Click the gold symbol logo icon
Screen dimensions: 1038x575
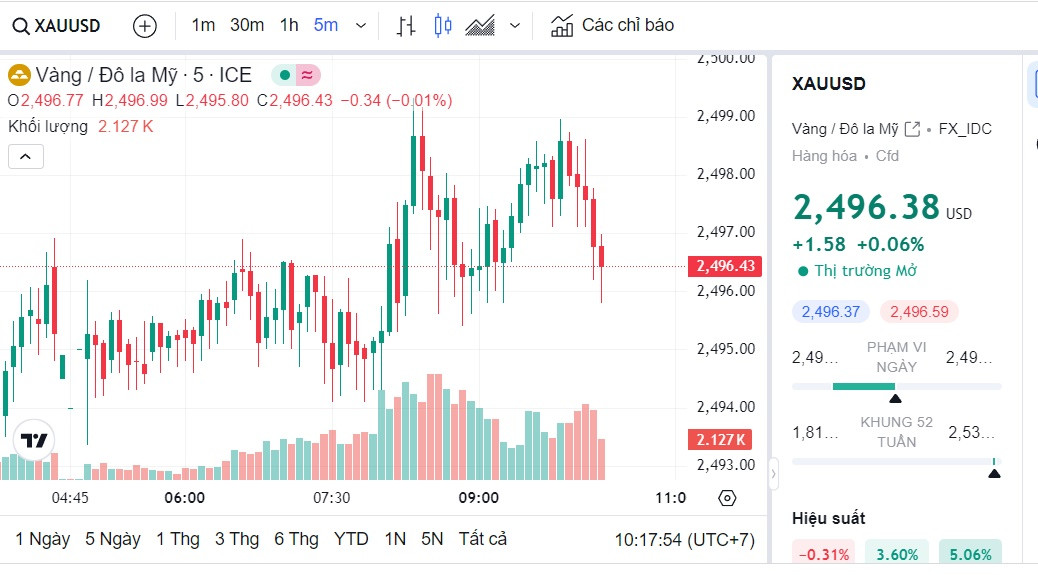coord(19,75)
